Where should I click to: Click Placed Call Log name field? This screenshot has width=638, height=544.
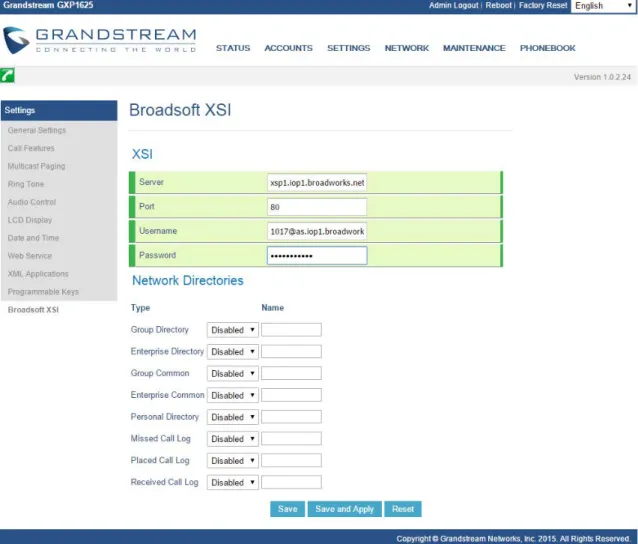[291, 460]
